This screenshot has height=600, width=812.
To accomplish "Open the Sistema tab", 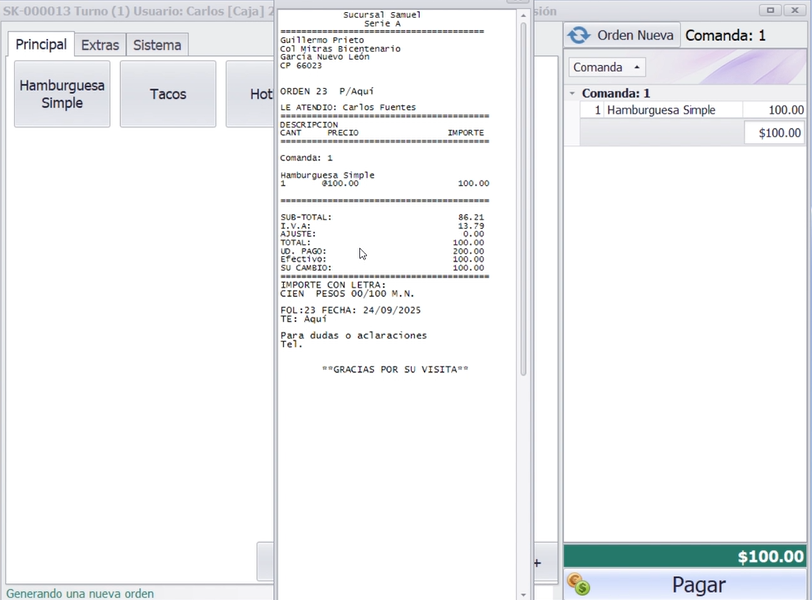I will click(x=157, y=45).
